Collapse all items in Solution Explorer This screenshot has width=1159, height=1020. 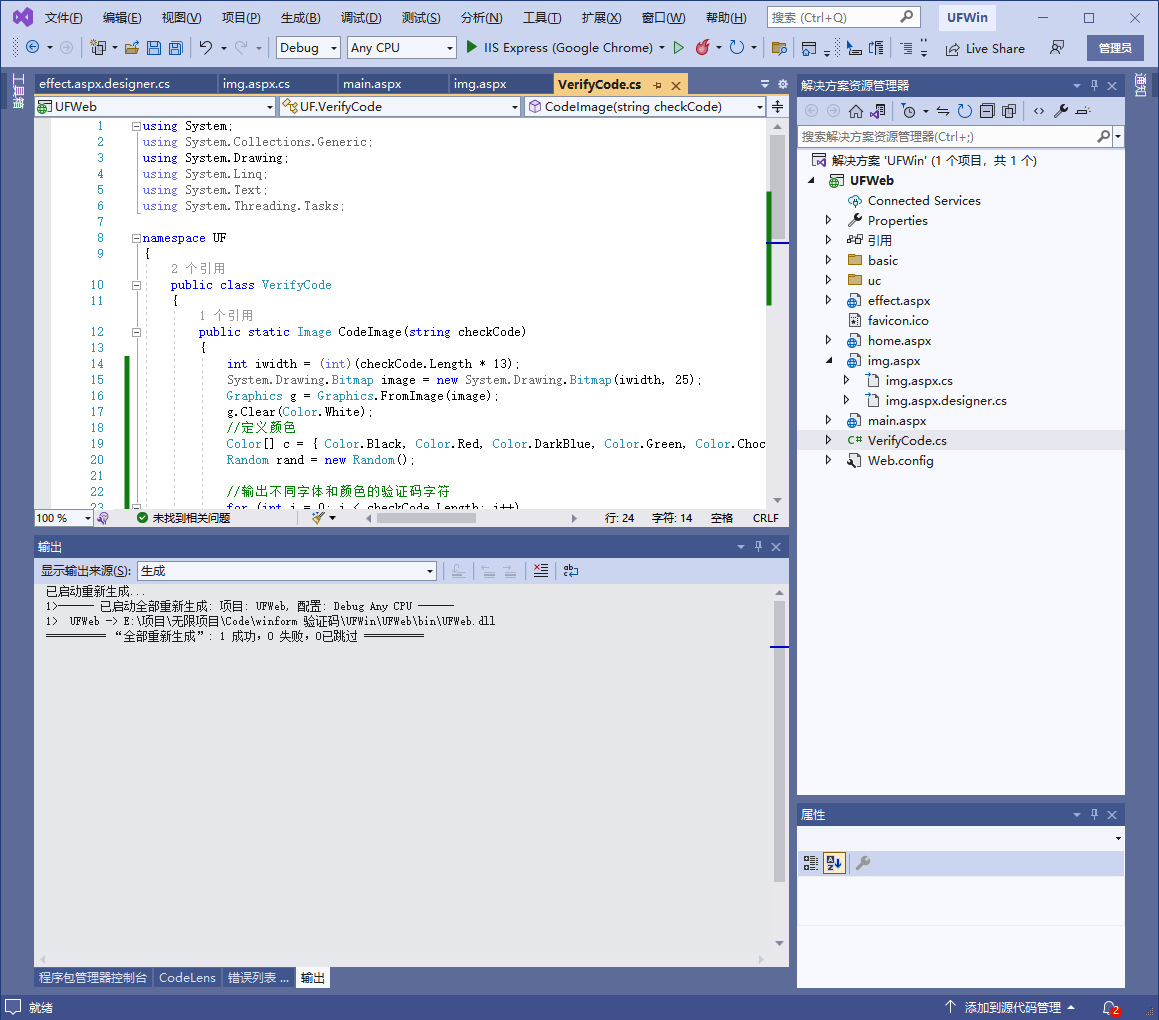point(987,111)
